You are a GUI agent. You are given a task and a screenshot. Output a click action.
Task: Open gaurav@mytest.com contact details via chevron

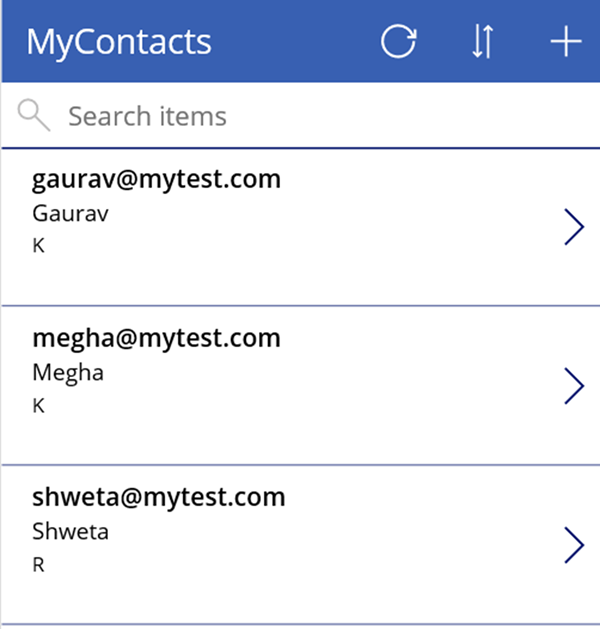click(x=573, y=227)
